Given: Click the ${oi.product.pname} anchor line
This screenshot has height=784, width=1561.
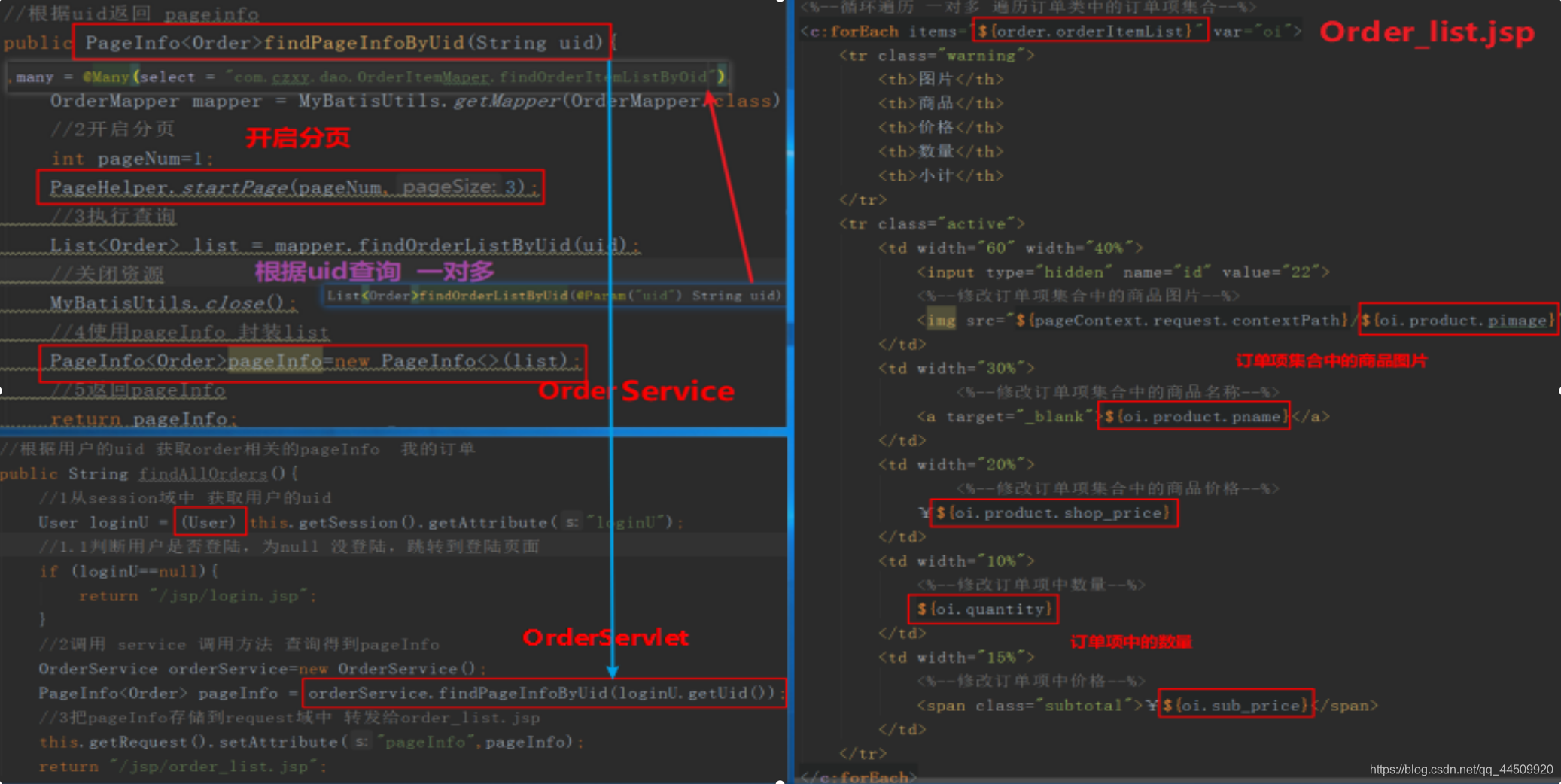Looking at the screenshot, I should click(x=1123, y=417).
